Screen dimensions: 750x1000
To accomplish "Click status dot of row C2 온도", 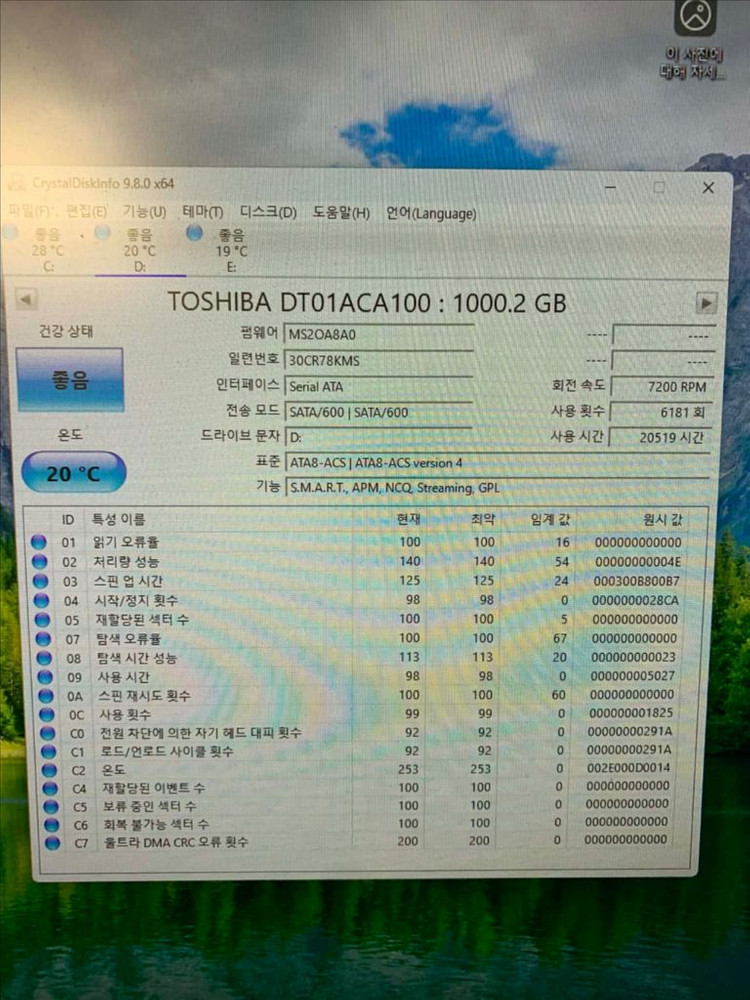I will [49, 770].
